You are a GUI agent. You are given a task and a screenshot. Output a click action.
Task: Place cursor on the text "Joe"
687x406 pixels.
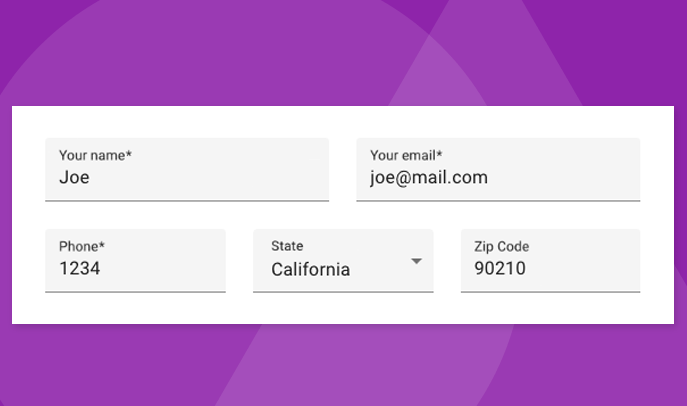point(75,178)
